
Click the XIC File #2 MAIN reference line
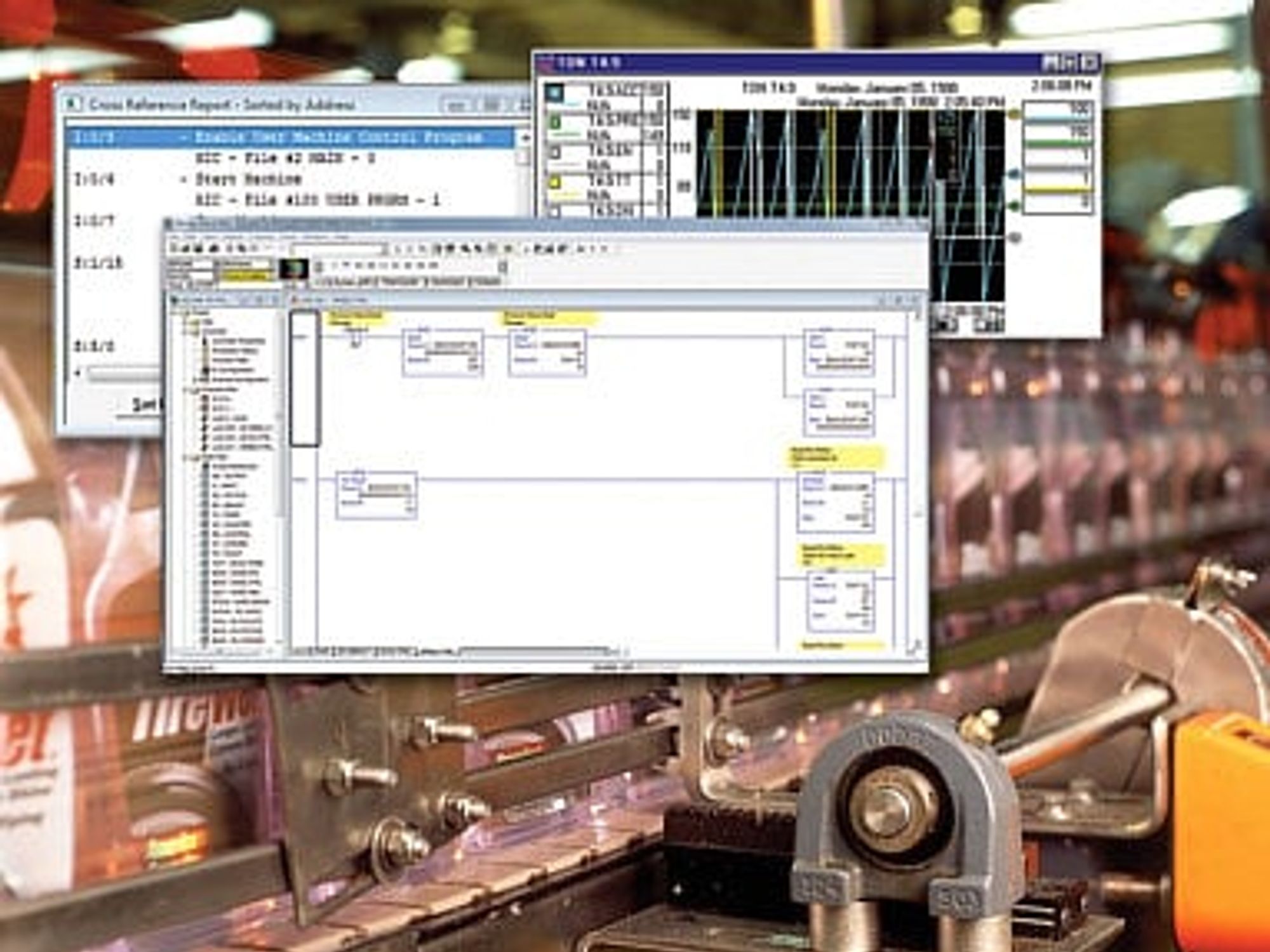[285, 158]
